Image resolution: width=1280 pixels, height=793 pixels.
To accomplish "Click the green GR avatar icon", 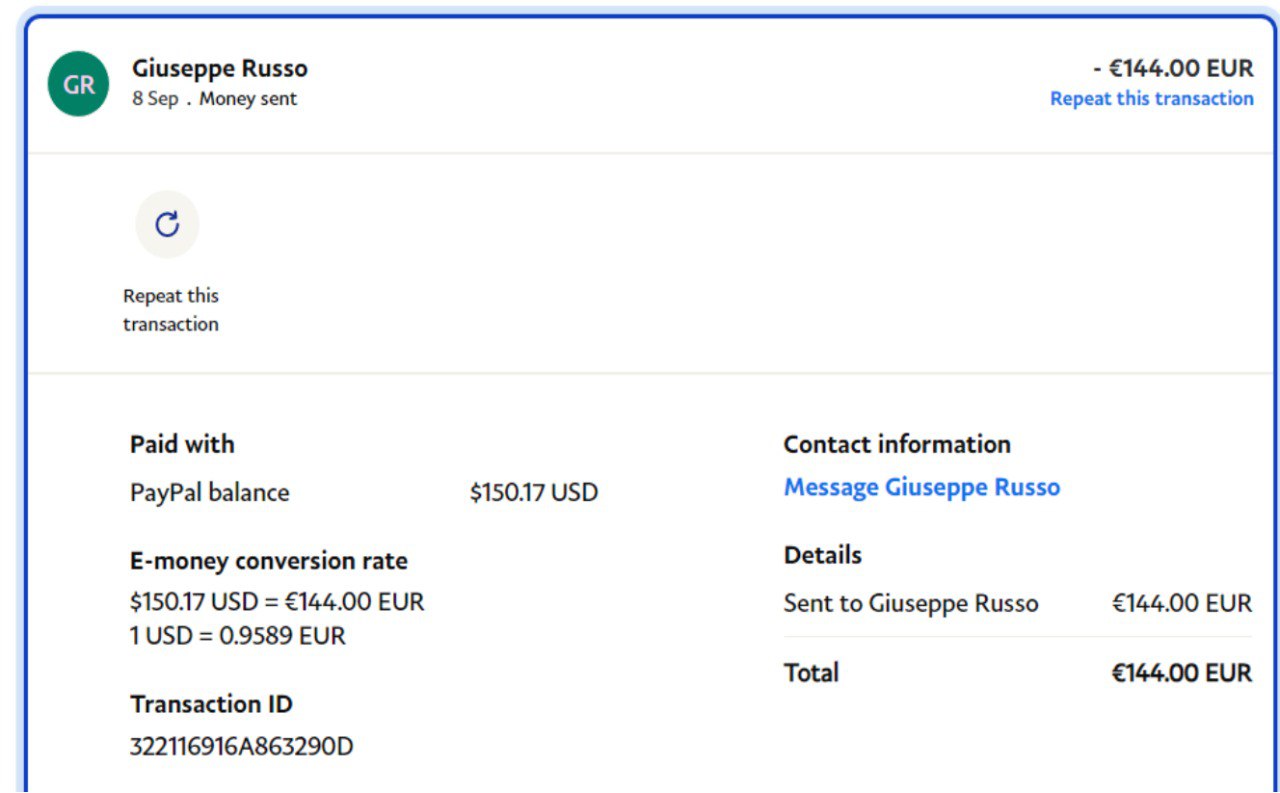I will [x=78, y=84].
